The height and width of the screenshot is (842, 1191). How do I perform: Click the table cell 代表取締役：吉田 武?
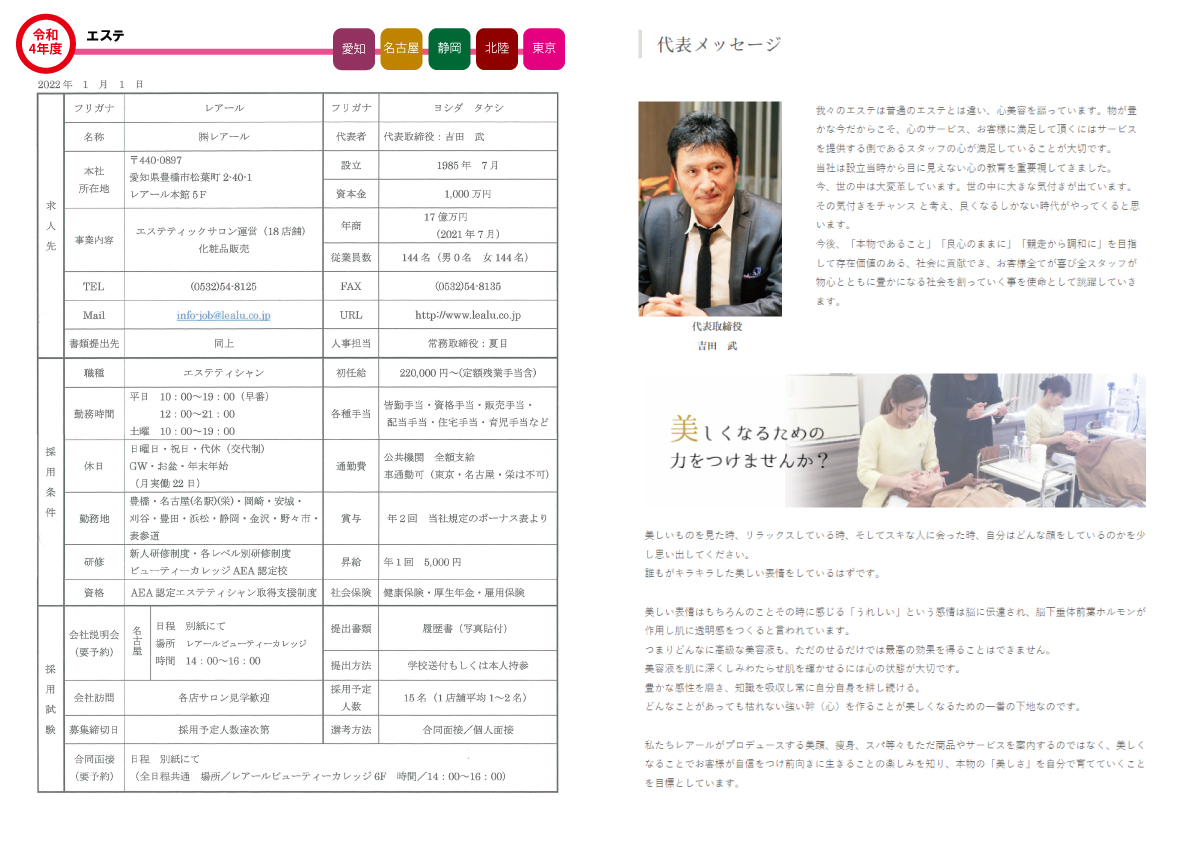[x=468, y=137]
